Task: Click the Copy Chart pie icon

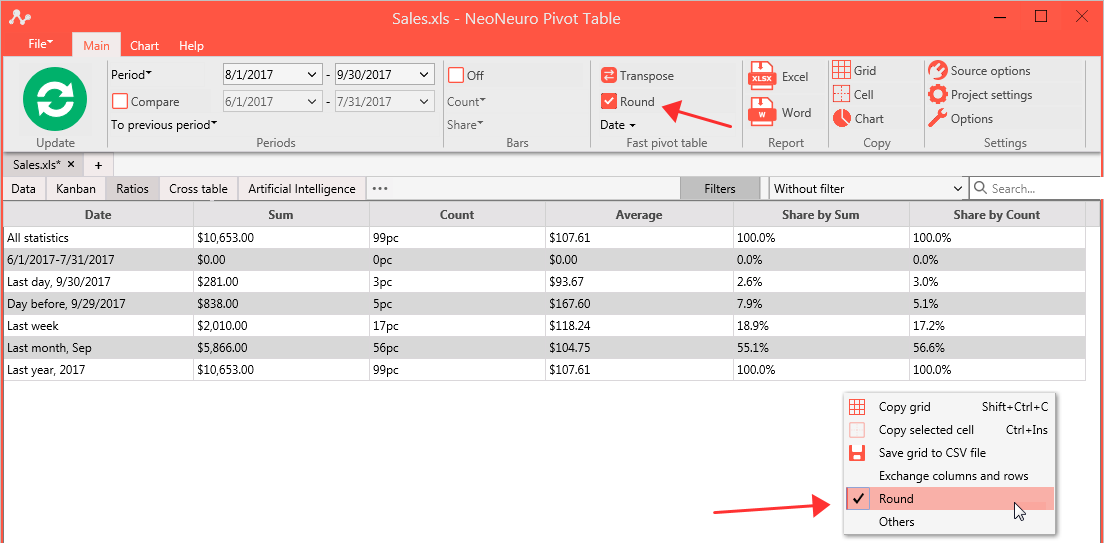Action: pyautogui.click(x=841, y=118)
